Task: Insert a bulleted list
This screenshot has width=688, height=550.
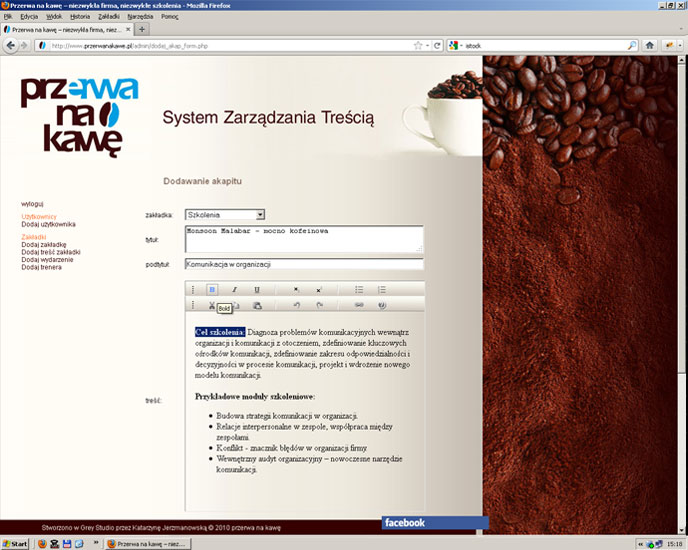Action: (x=359, y=290)
